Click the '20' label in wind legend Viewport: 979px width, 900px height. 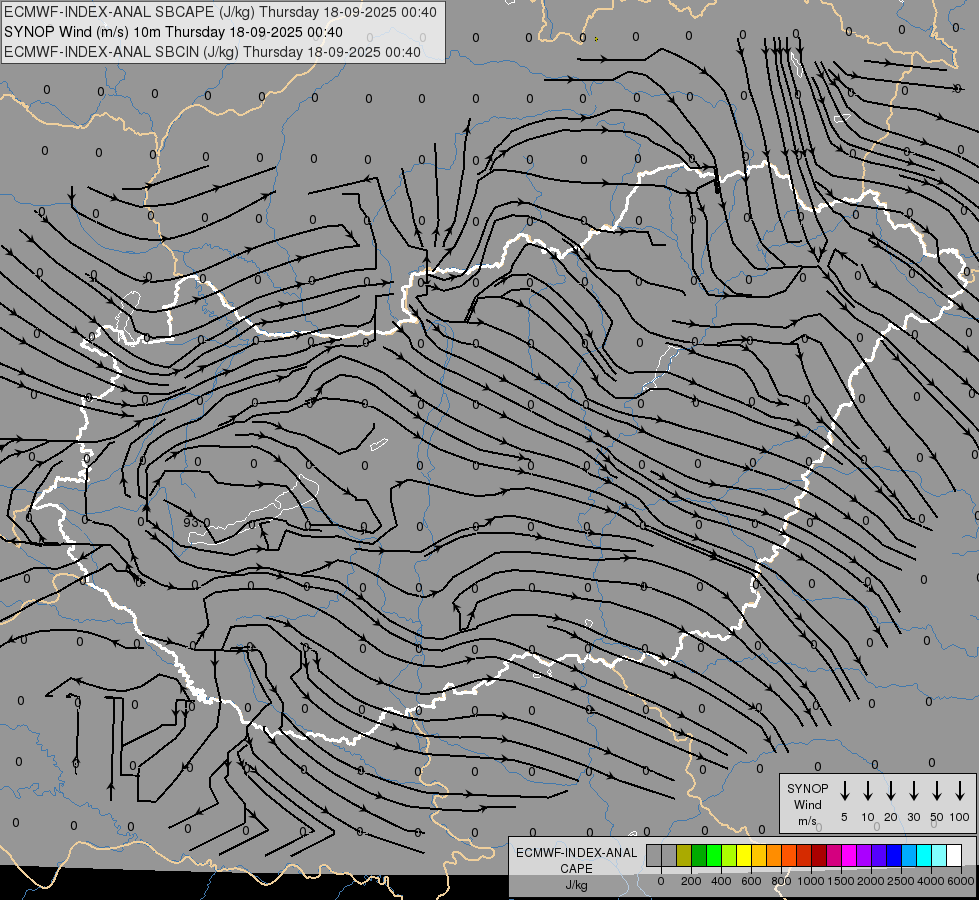tap(891, 817)
